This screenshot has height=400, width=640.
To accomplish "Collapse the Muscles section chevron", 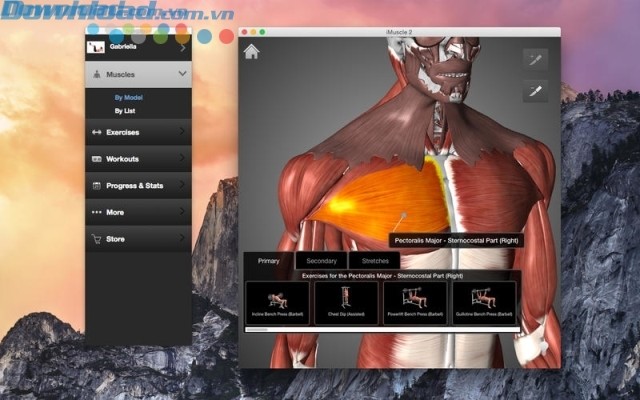I will 182,73.
